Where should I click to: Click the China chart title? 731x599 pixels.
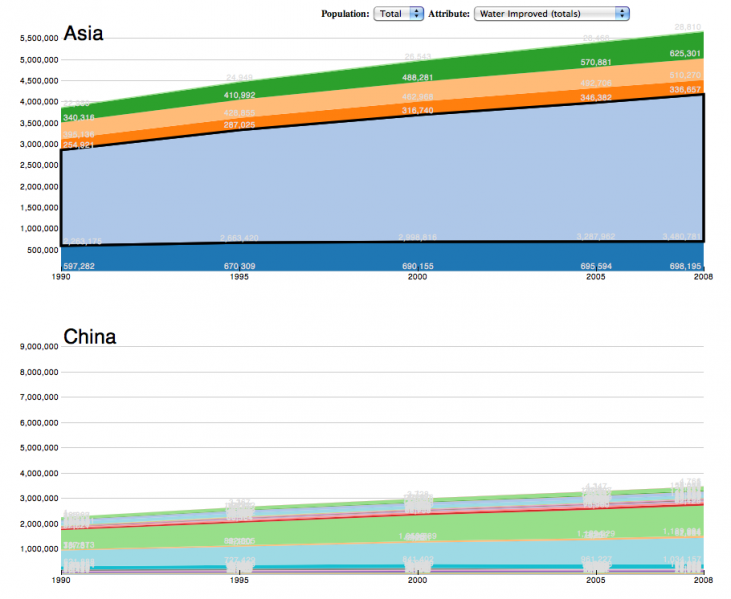(89, 336)
